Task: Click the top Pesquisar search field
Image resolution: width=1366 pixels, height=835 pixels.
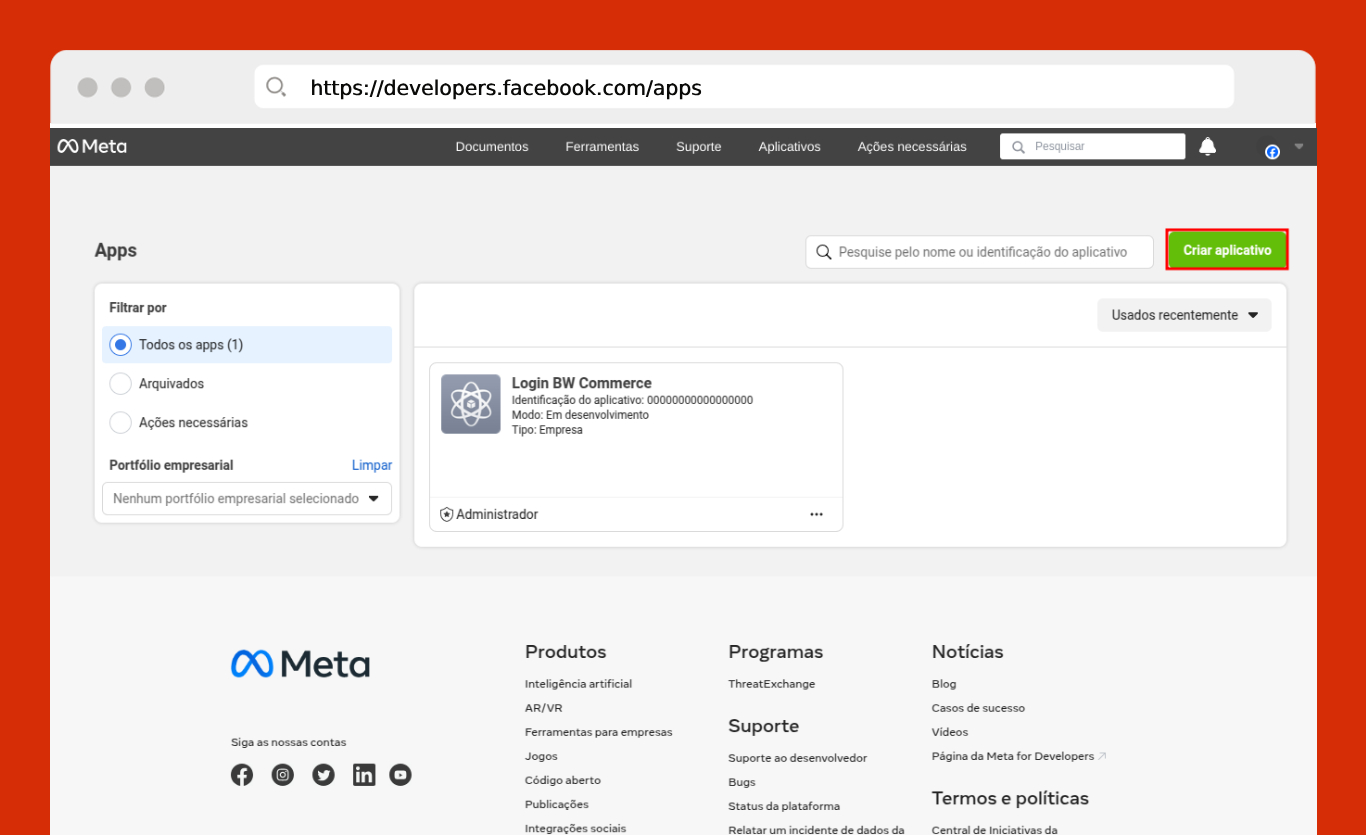Action: [x=1092, y=147]
